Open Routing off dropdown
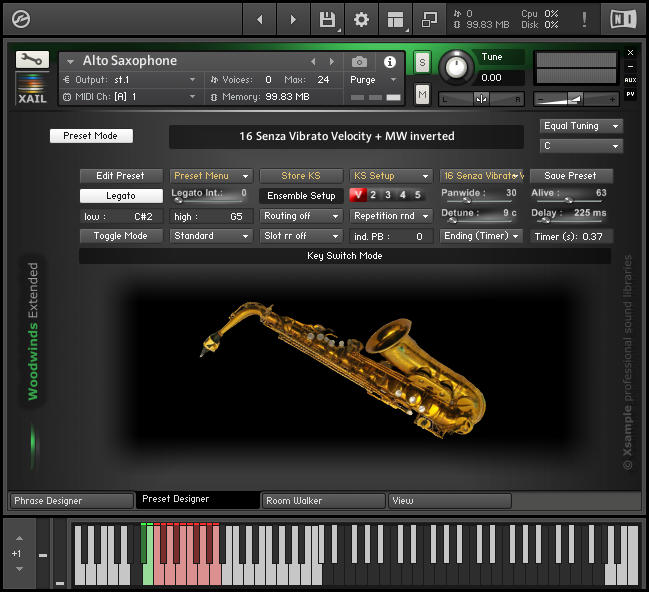649x592 pixels. pos(301,216)
